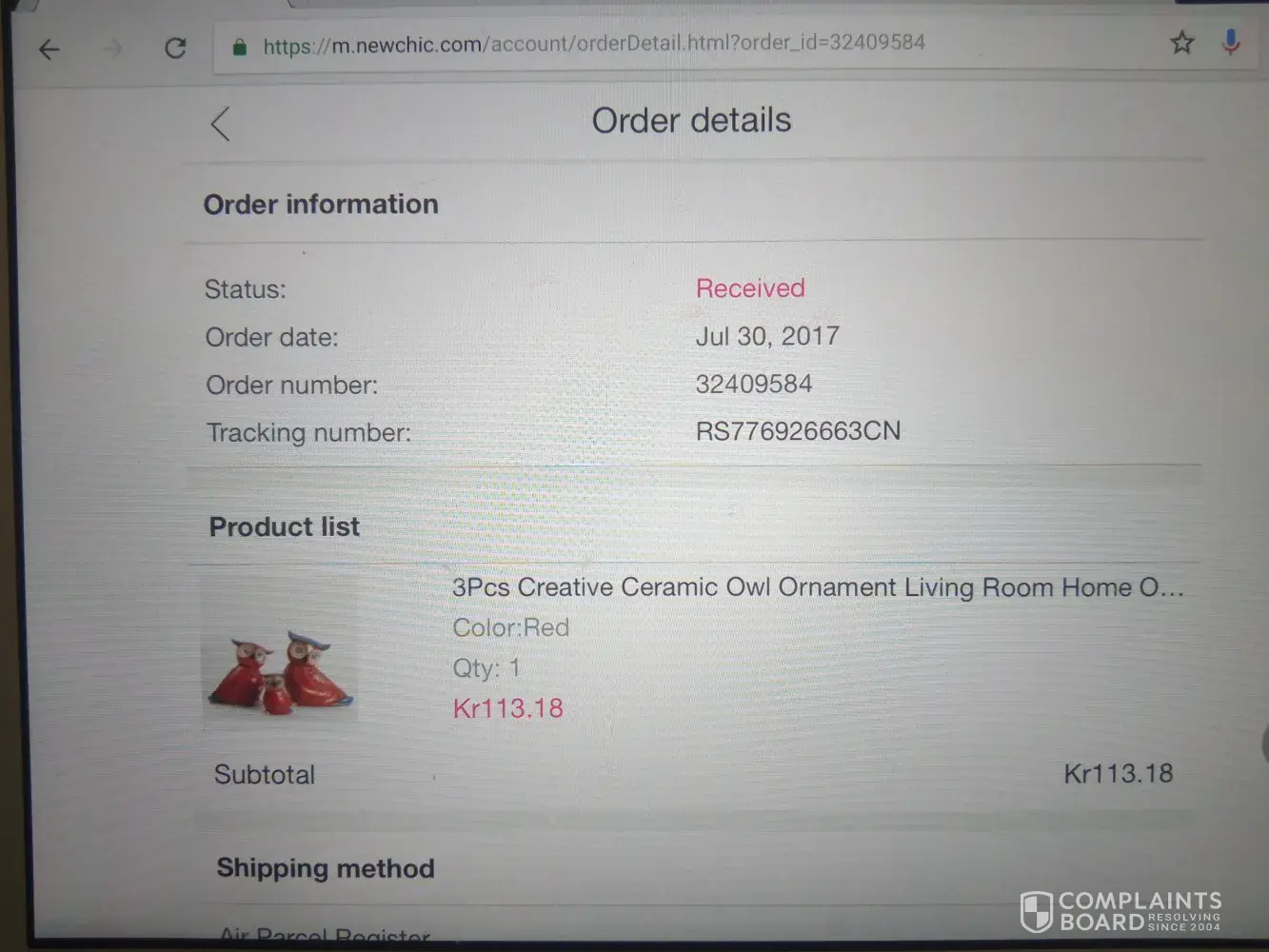Screen dimensions: 1269x952
Task: Click the order number 32409584
Action: tap(753, 385)
